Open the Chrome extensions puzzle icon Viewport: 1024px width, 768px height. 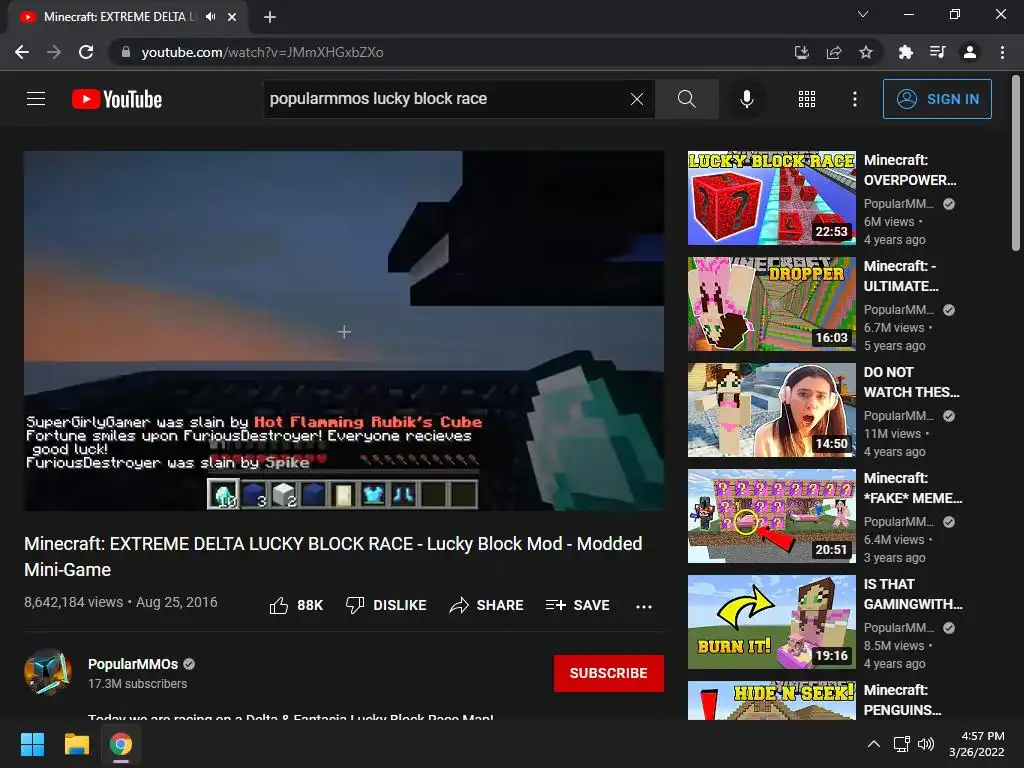point(905,52)
